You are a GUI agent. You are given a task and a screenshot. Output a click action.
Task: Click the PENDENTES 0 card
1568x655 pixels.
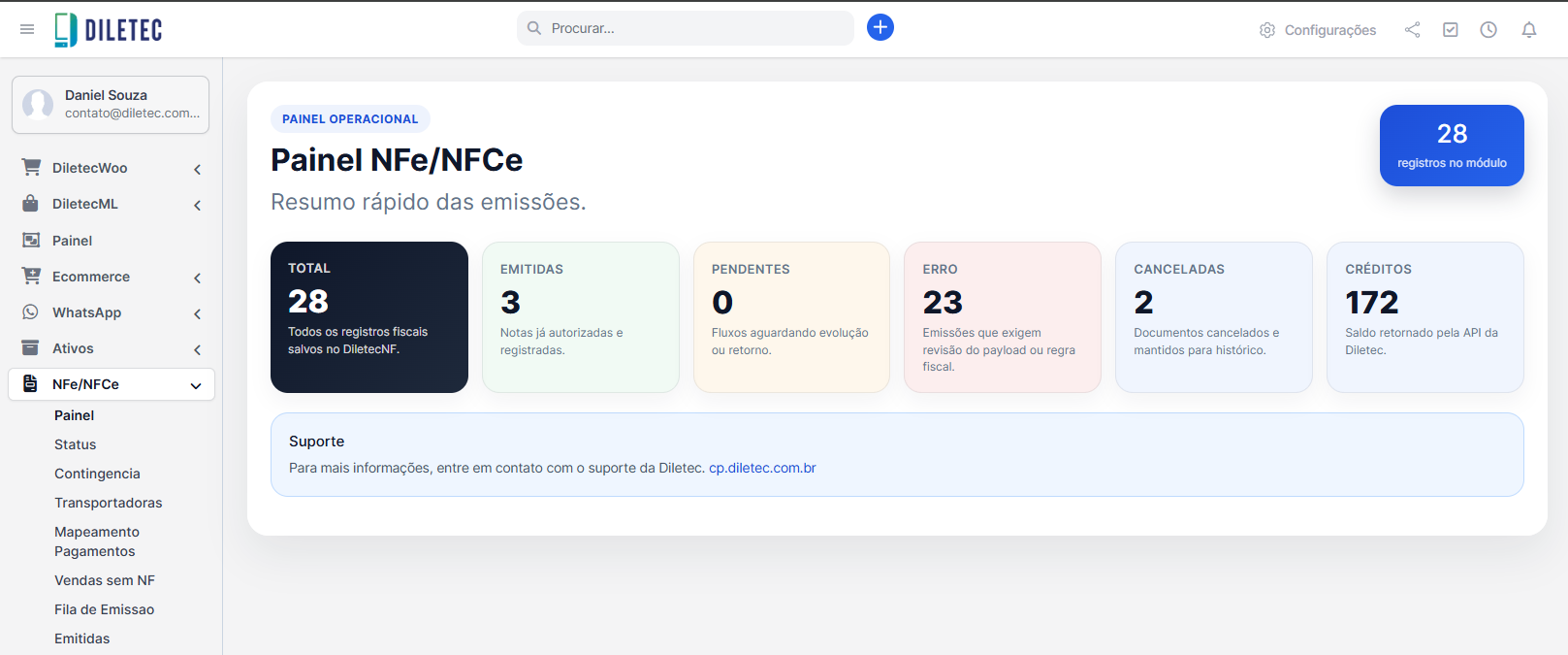(791, 317)
